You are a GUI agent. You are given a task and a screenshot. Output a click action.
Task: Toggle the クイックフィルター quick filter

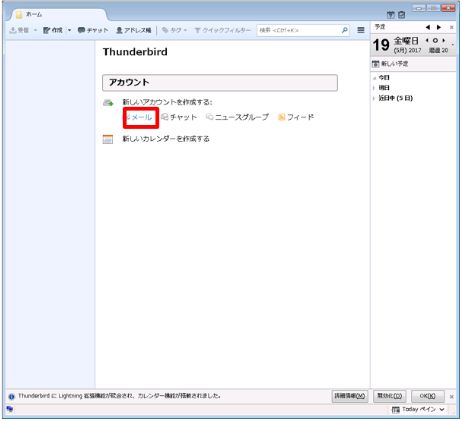click(222, 30)
